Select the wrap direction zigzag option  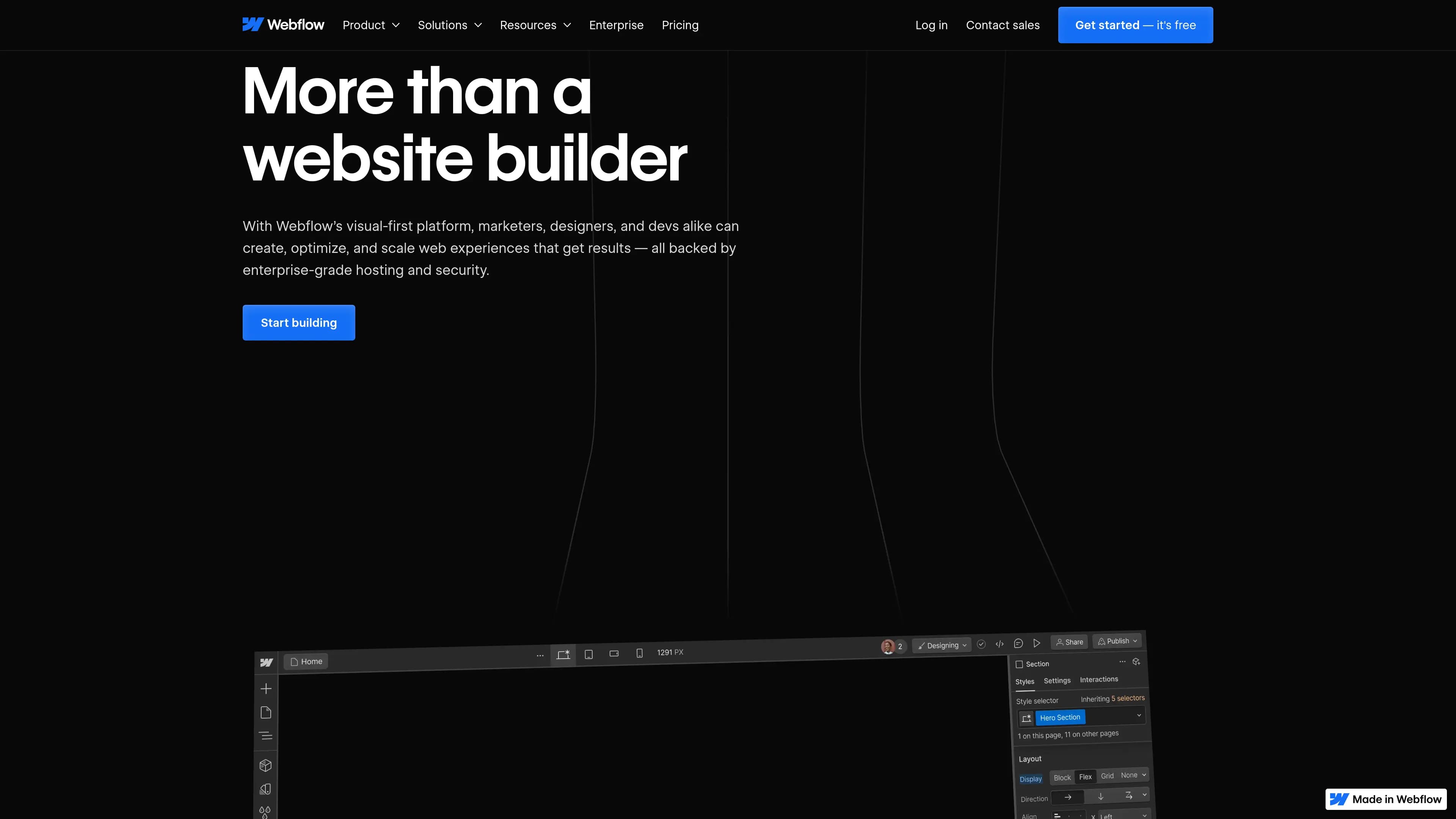point(1129,795)
